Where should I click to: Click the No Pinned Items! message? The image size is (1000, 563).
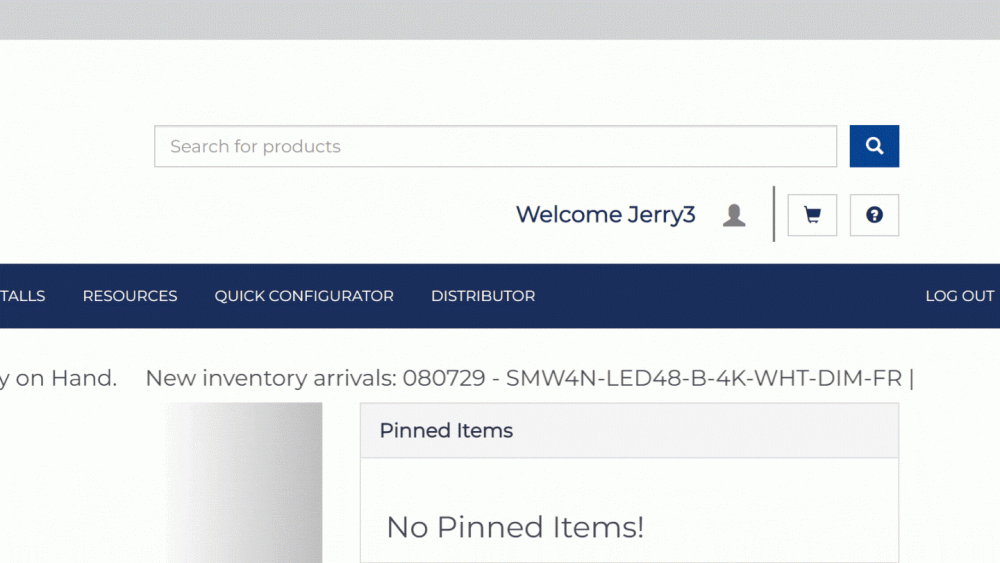[x=515, y=527]
